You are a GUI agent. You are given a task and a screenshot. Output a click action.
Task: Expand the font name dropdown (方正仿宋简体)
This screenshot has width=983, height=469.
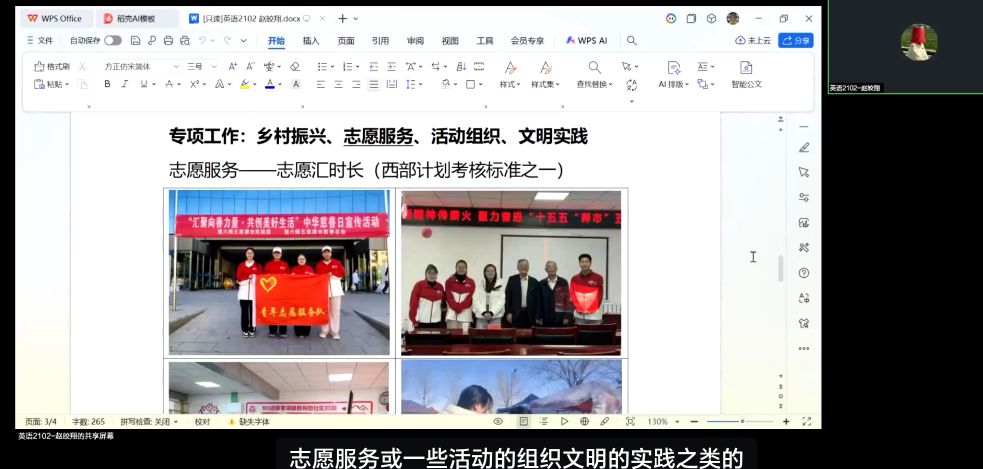click(x=176, y=66)
